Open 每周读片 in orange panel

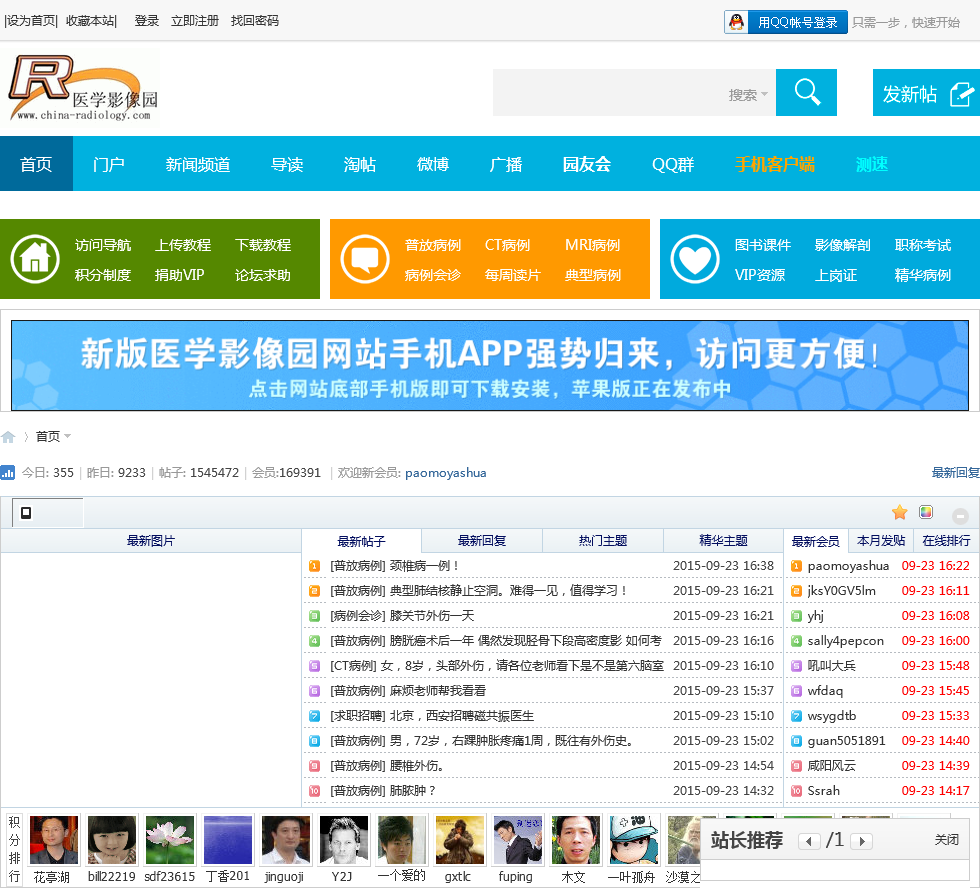[x=512, y=275]
